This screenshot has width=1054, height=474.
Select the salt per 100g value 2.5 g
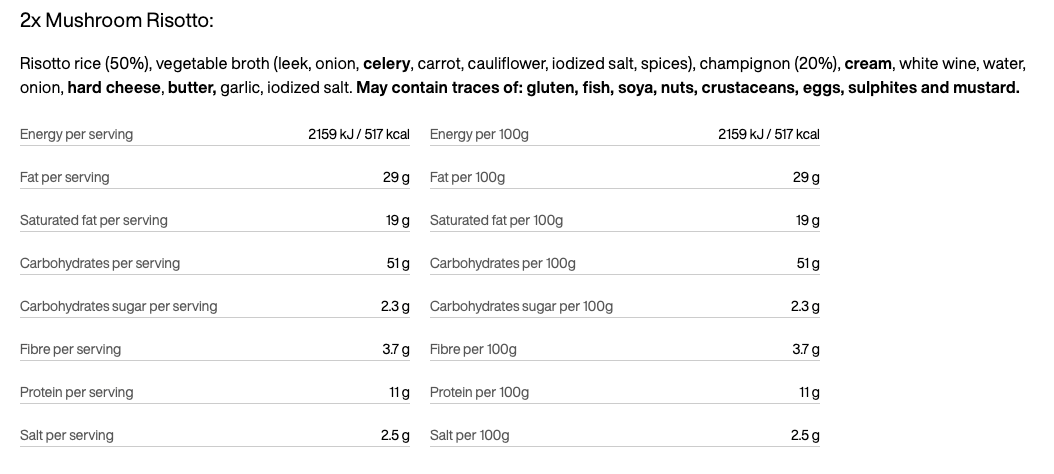[x=805, y=435]
